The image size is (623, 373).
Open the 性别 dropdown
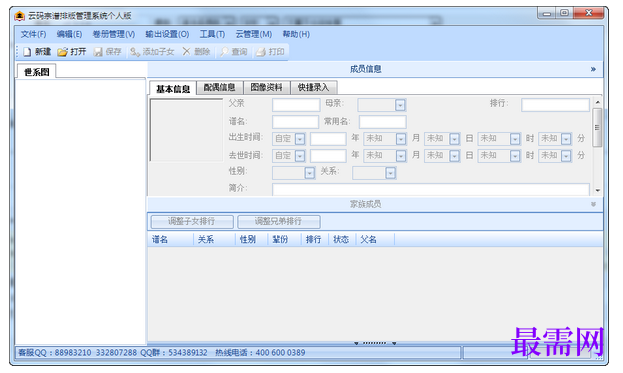tap(310, 173)
